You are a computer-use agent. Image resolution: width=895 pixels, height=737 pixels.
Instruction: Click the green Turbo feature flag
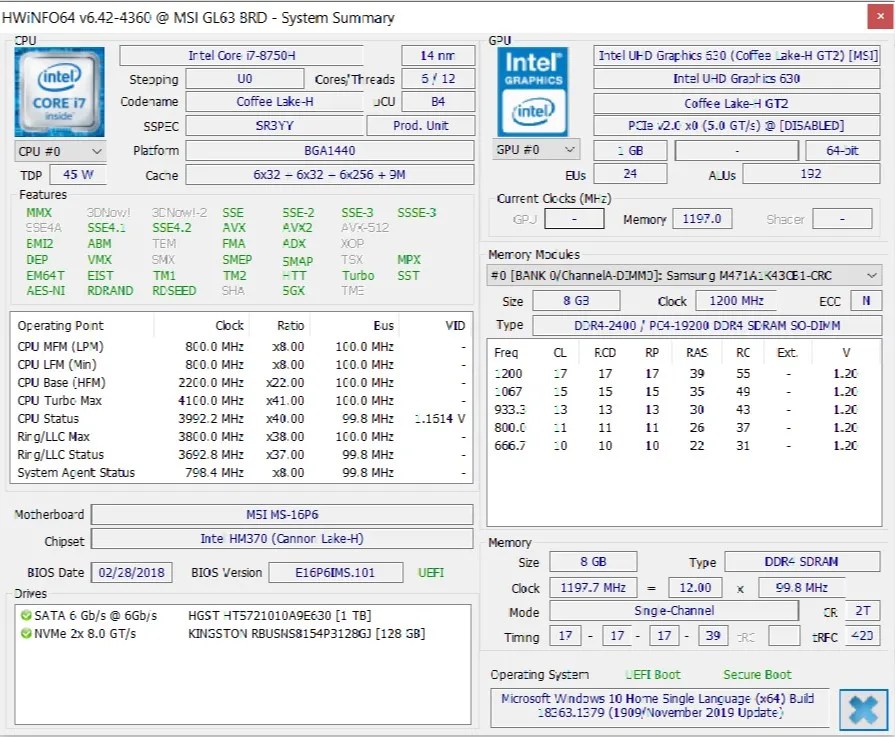click(361, 275)
